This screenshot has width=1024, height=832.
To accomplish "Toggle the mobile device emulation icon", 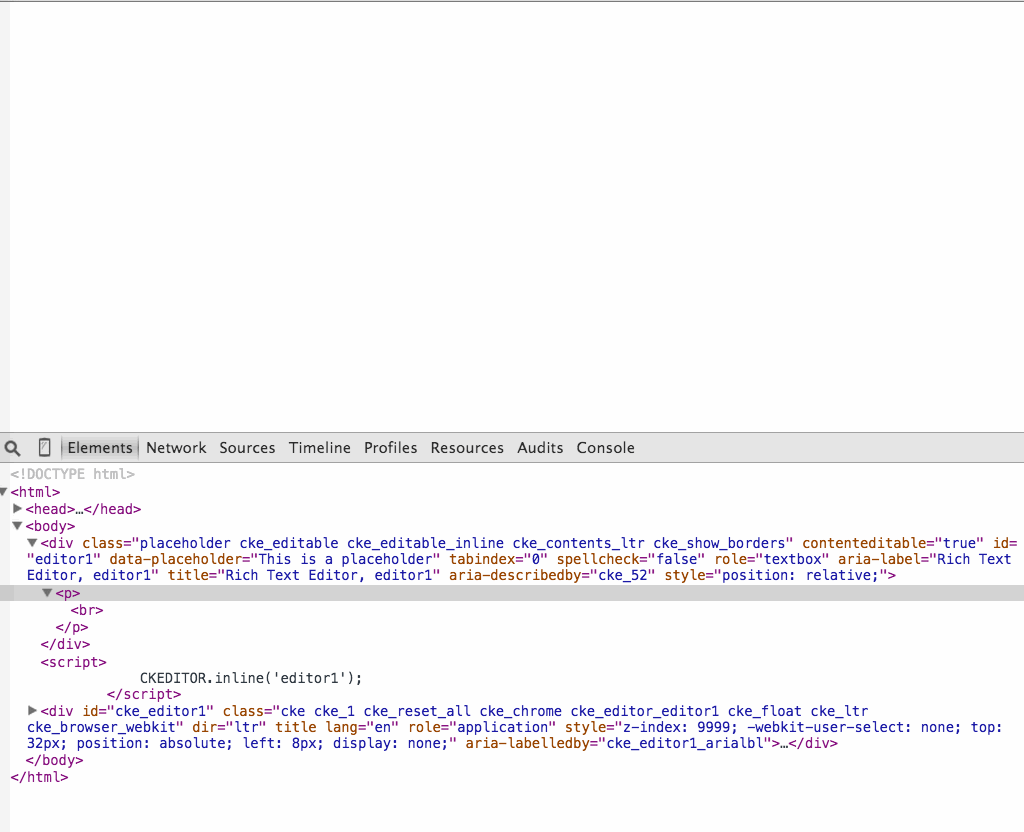I will tap(44, 447).
